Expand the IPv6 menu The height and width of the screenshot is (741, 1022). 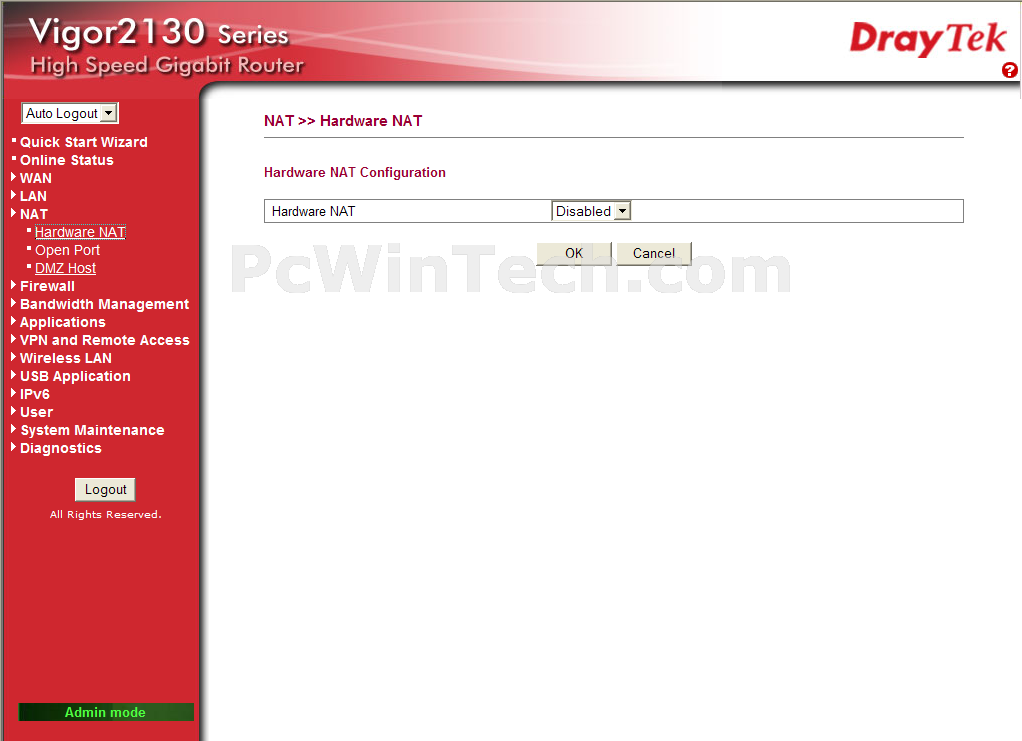coord(35,394)
